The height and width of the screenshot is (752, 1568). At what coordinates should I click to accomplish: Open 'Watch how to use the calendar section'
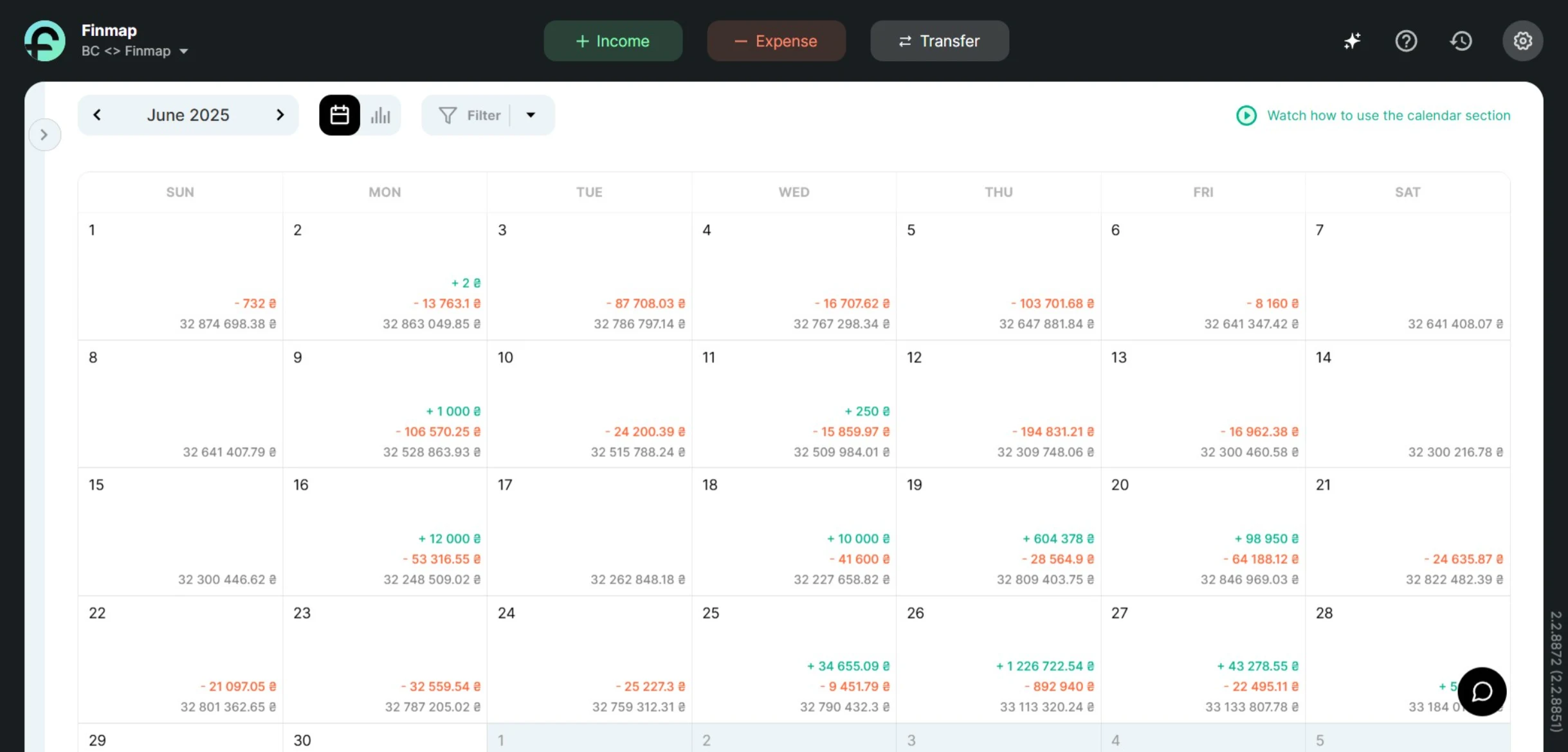pos(1389,115)
